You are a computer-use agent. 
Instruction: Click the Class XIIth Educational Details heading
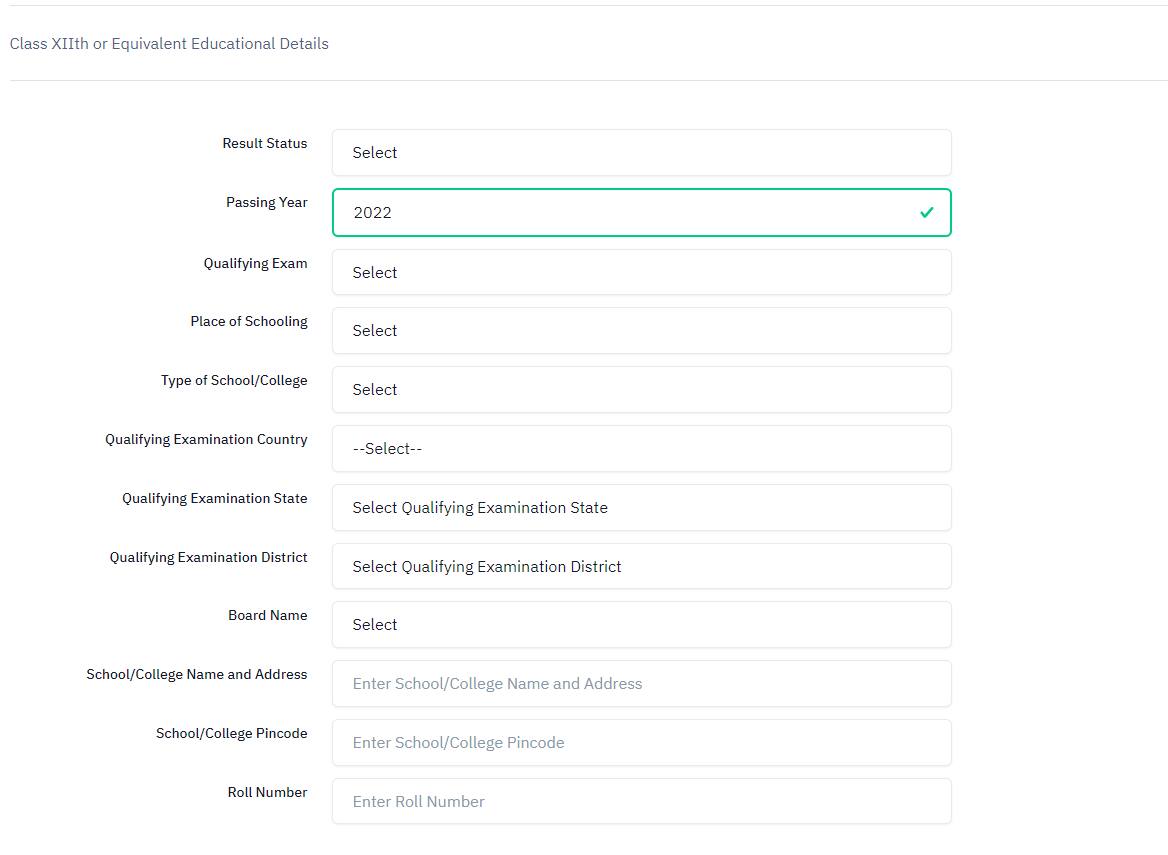click(x=168, y=43)
